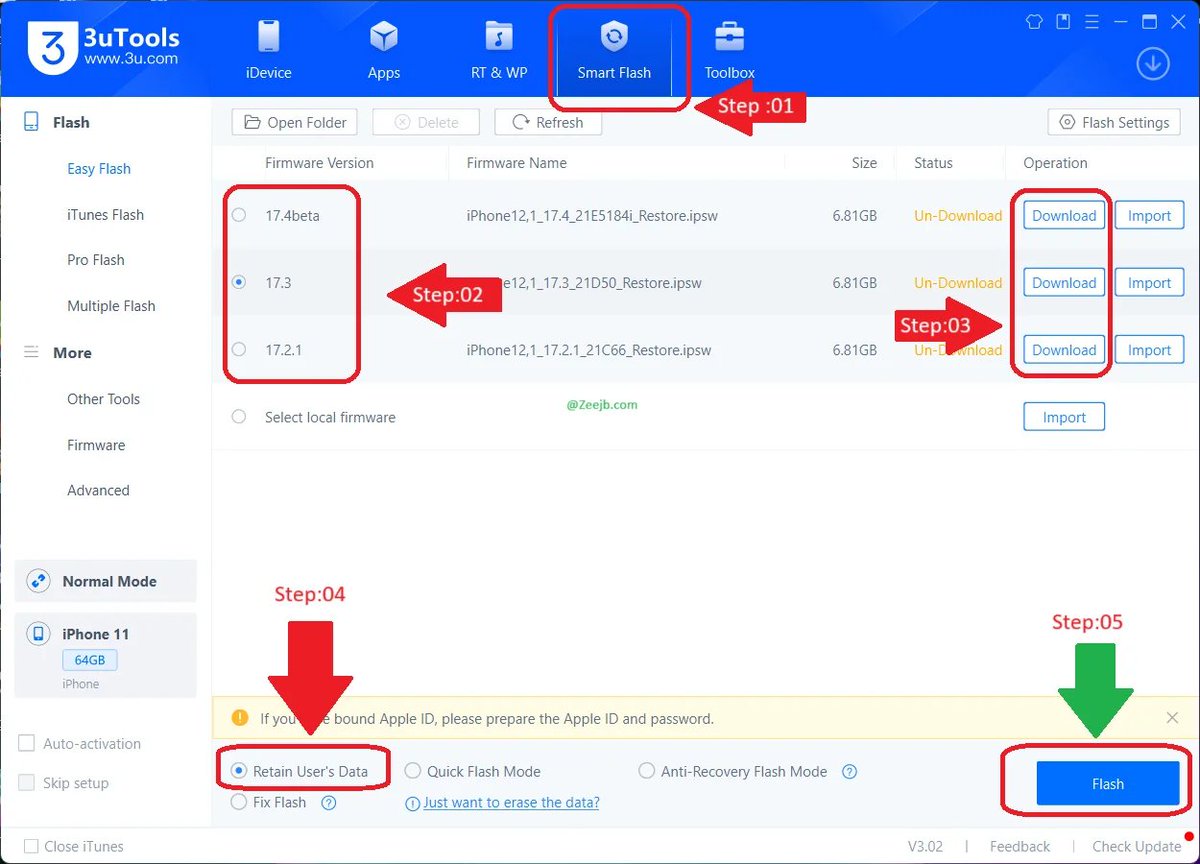
Task: Click the help icon next to Fix Flash
Action: 328,803
